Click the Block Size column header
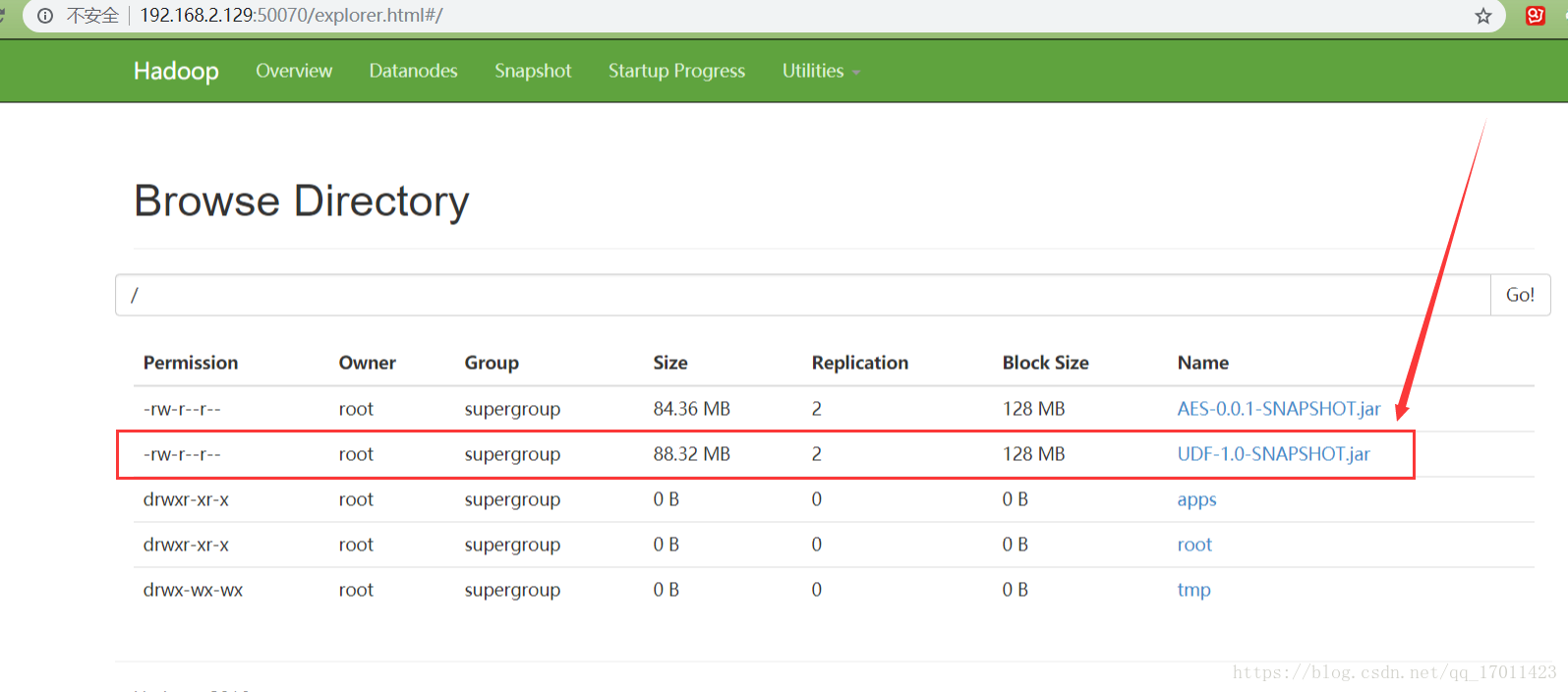This screenshot has height=692, width=1568. (x=1046, y=363)
